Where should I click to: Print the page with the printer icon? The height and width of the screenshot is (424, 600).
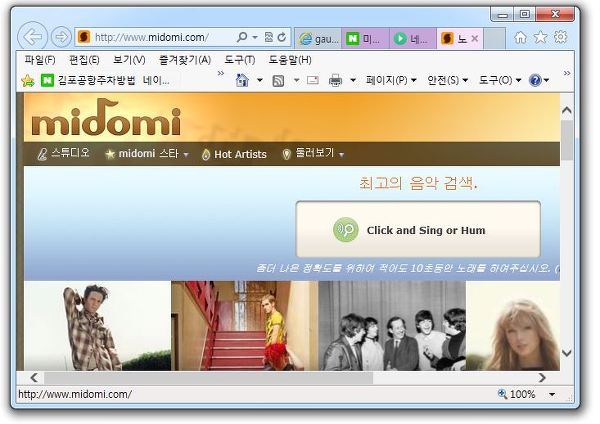(336, 80)
